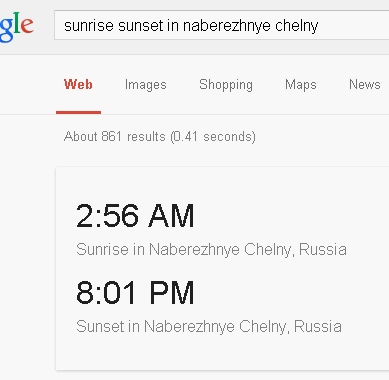
Task: Click the word chelny in search box
Action: coord(297,26)
